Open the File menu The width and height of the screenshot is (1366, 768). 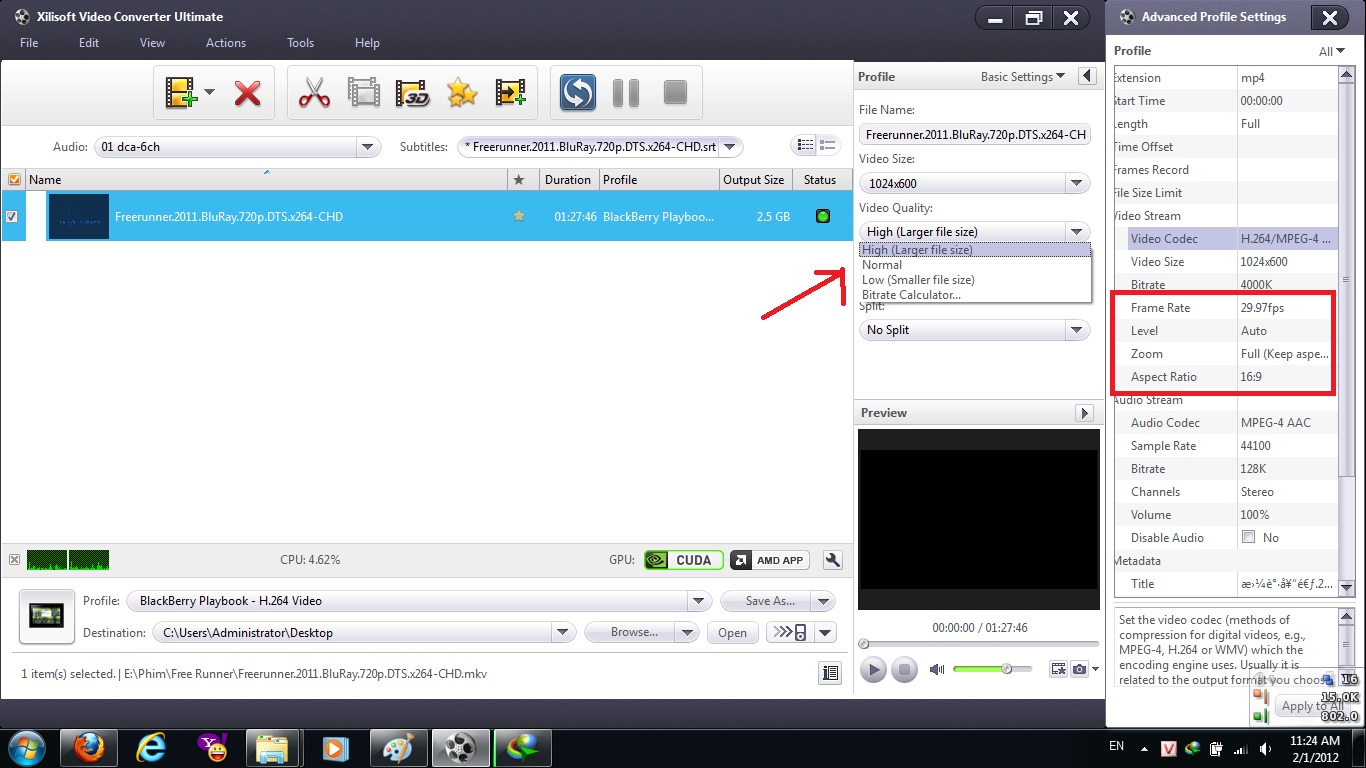pyautogui.click(x=29, y=43)
